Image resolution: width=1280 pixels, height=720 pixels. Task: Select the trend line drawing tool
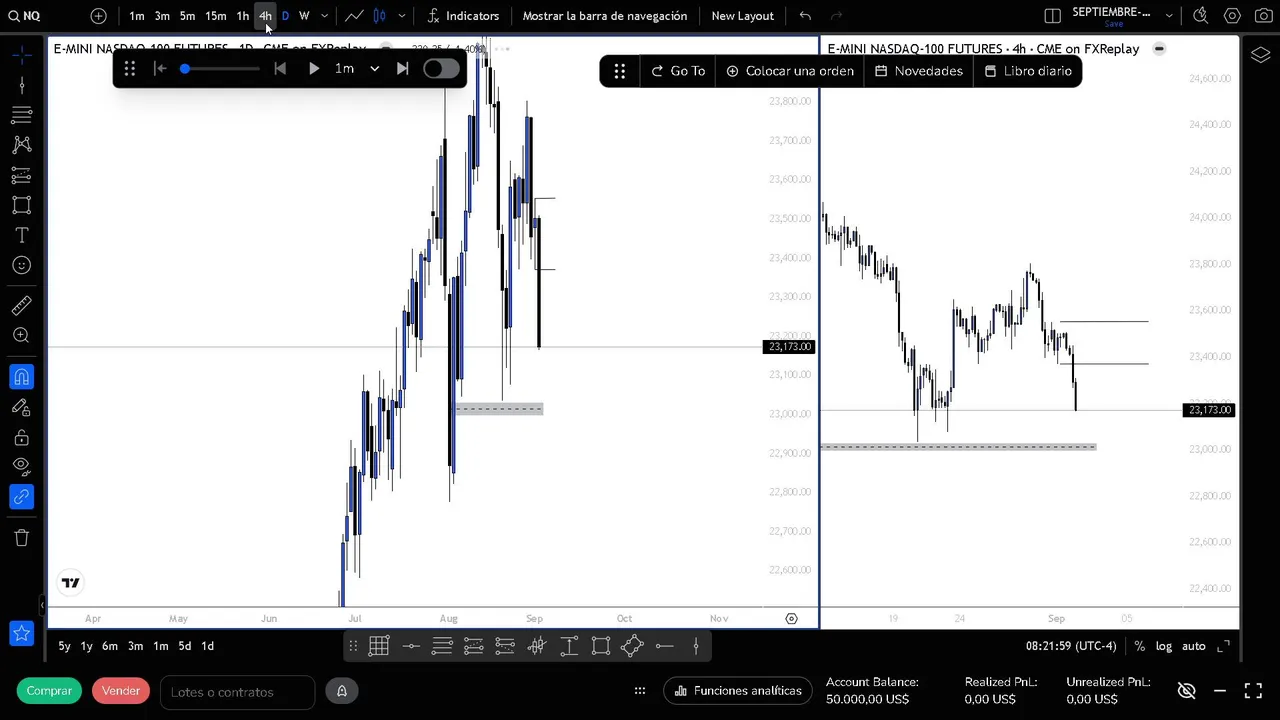[x=21, y=85]
